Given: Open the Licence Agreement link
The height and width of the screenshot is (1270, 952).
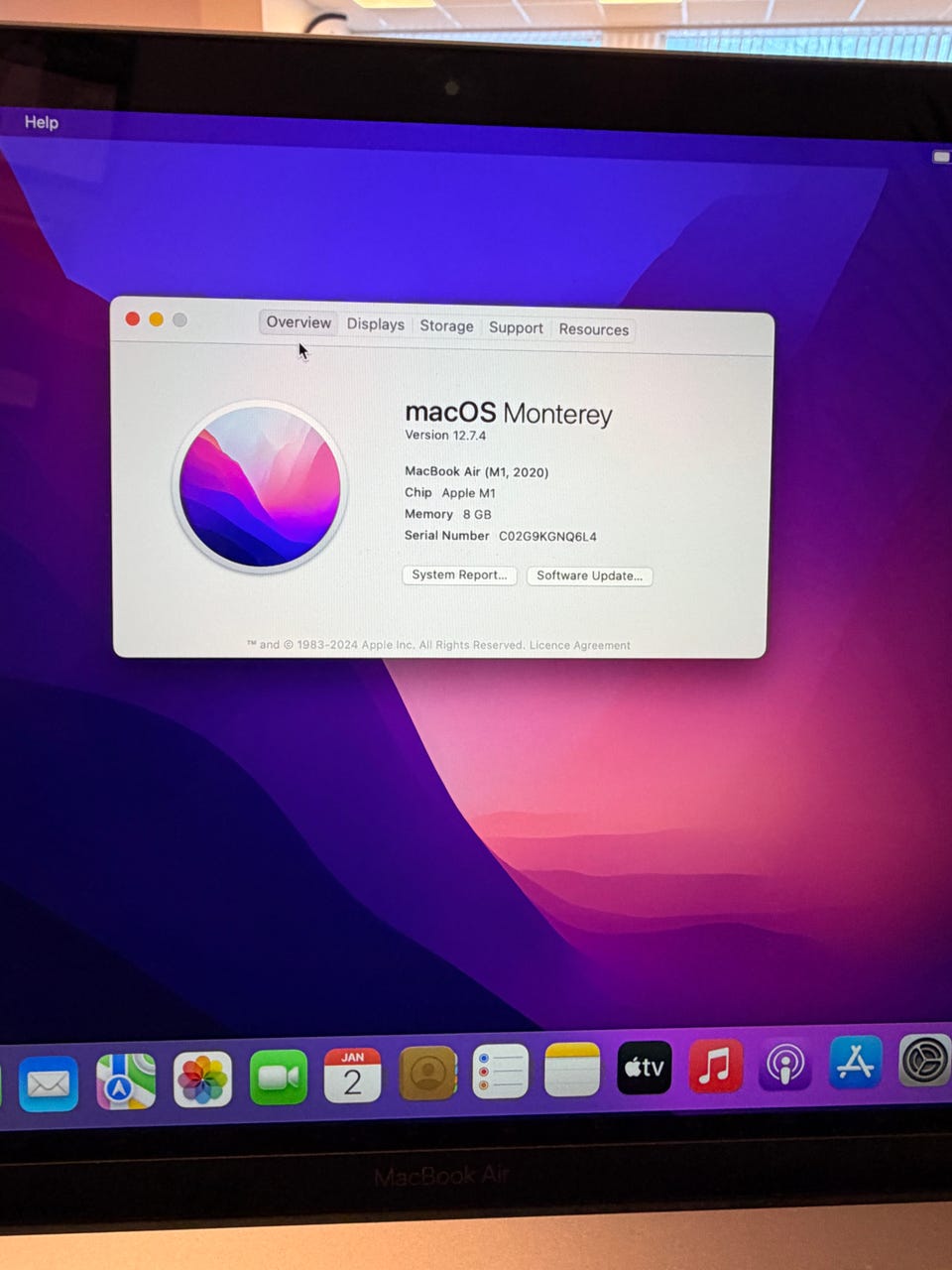Looking at the screenshot, I should [579, 645].
